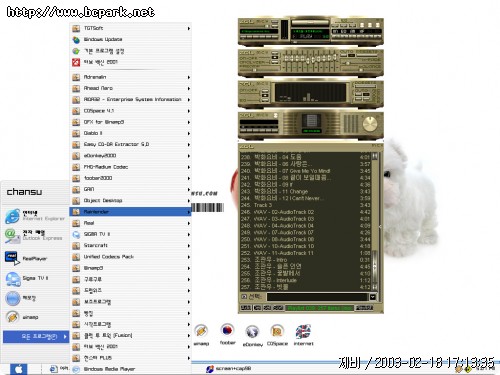Expand the Adrenalin submenu
500x375 pixels.
130,77
